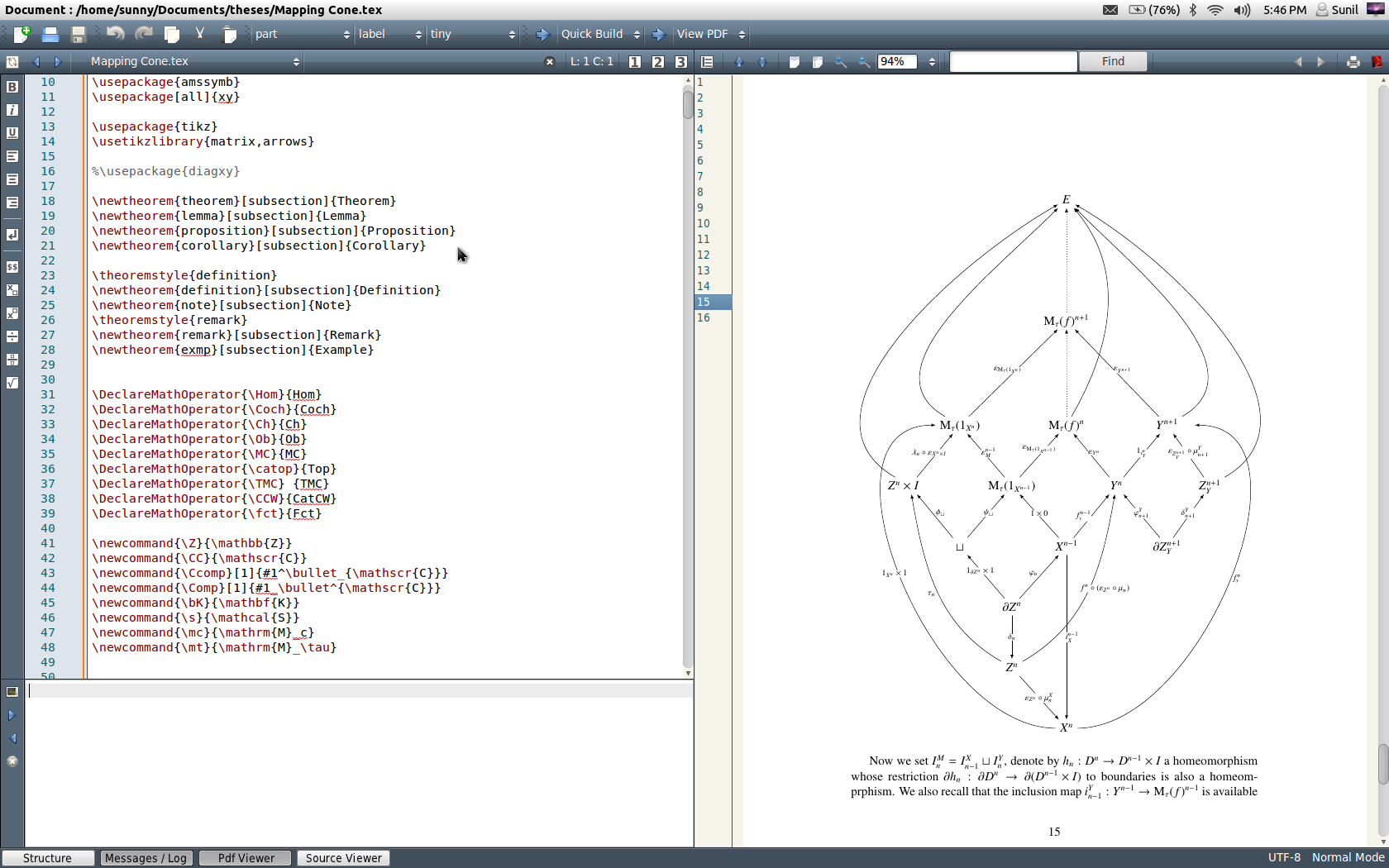1389x868 pixels.
Task: Zoom in on the PDF preview
Action: [841, 62]
